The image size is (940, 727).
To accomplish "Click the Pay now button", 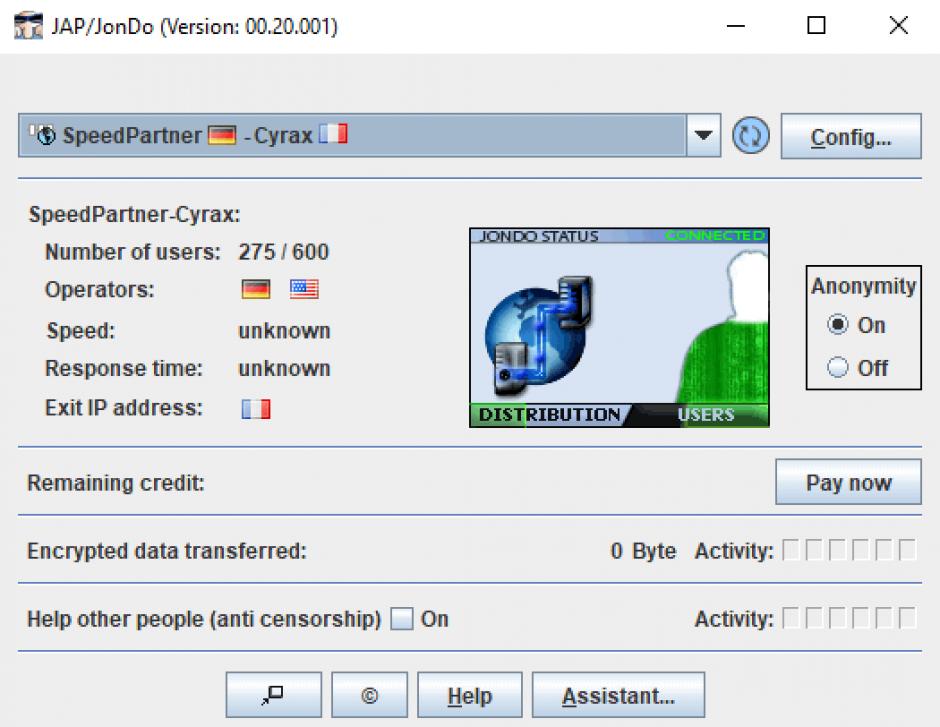I will tap(848, 482).
